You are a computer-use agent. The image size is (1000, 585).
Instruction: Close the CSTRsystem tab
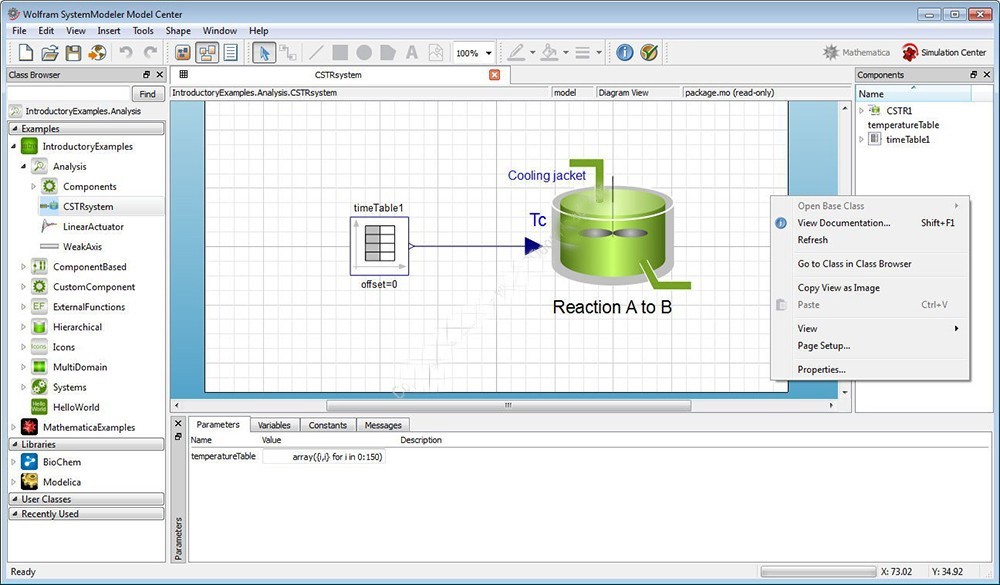coord(494,75)
